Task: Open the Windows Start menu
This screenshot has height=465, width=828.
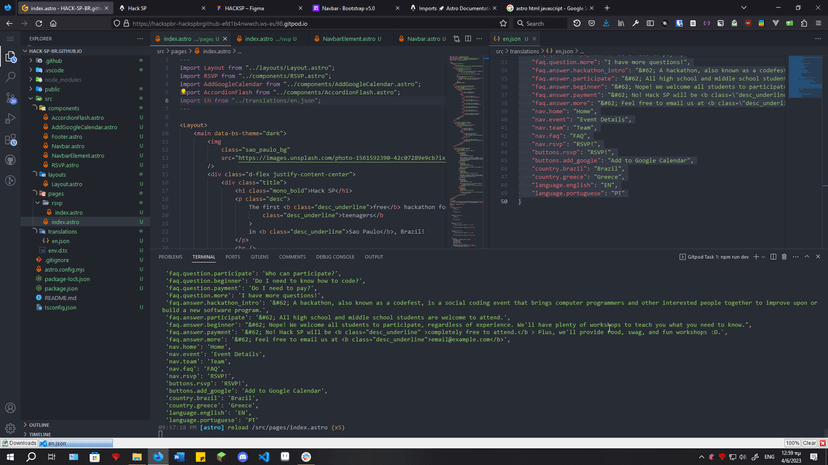Action: (9, 456)
